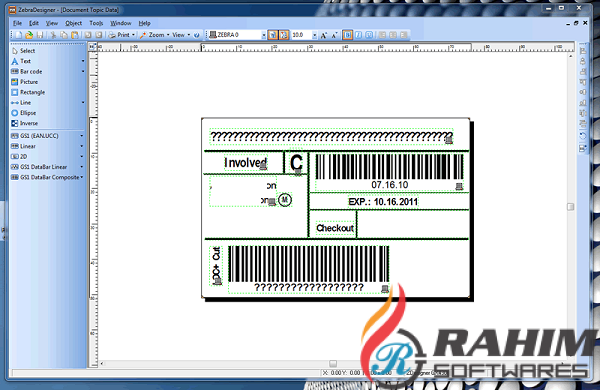Image resolution: width=600 pixels, height=390 pixels.
Task: Open help via blue question icon
Action: [x=197, y=35]
